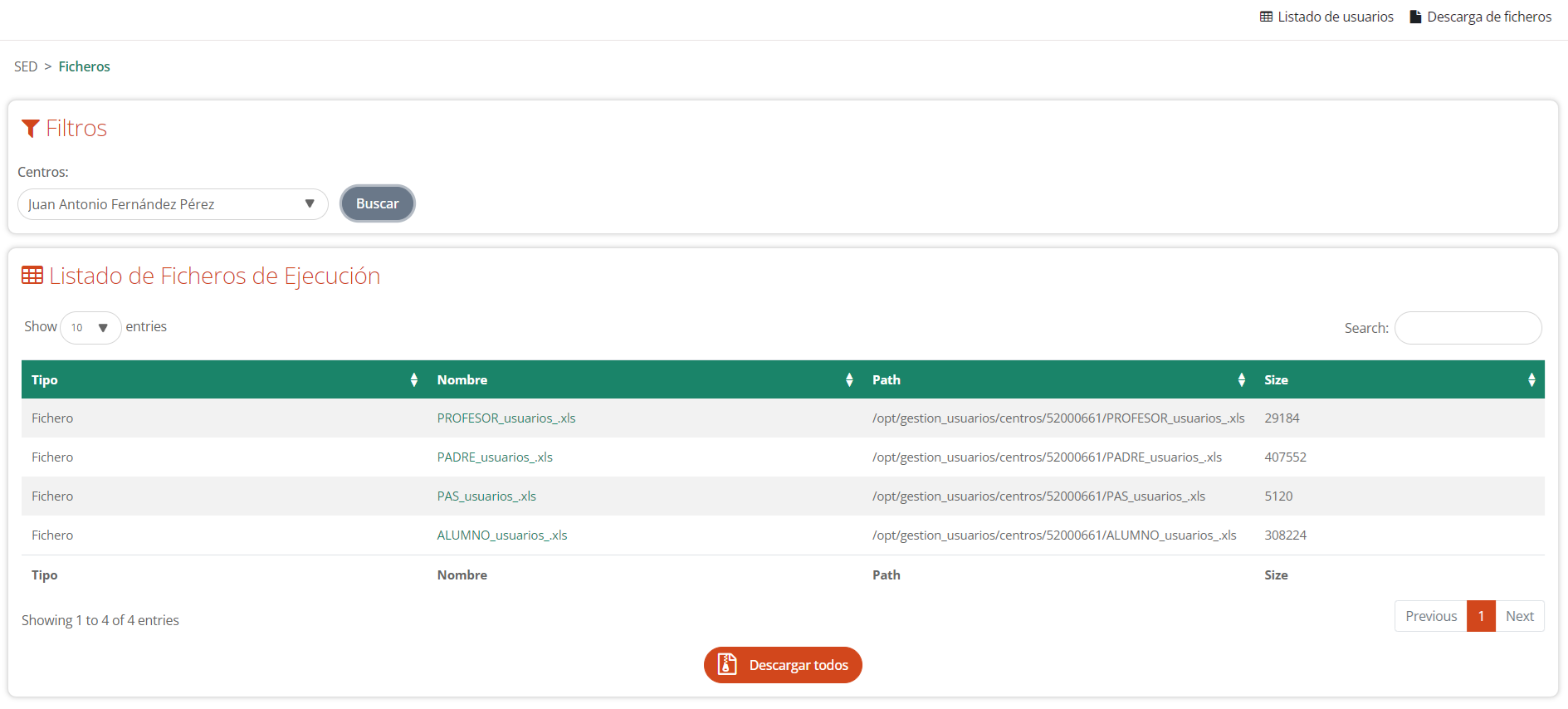Click size value 29184

click(1282, 418)
